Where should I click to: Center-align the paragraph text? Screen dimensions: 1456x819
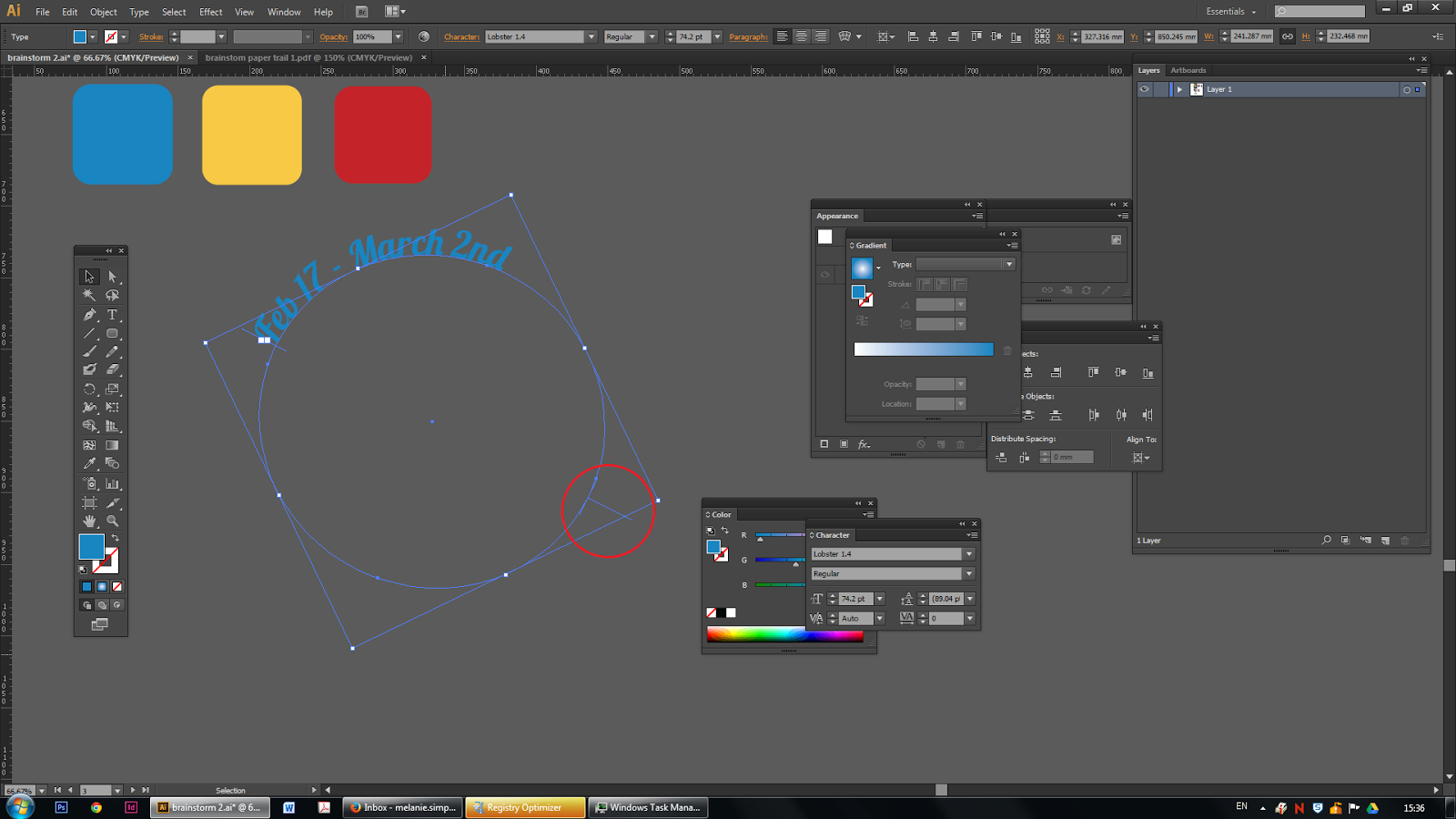pos(802,36)
